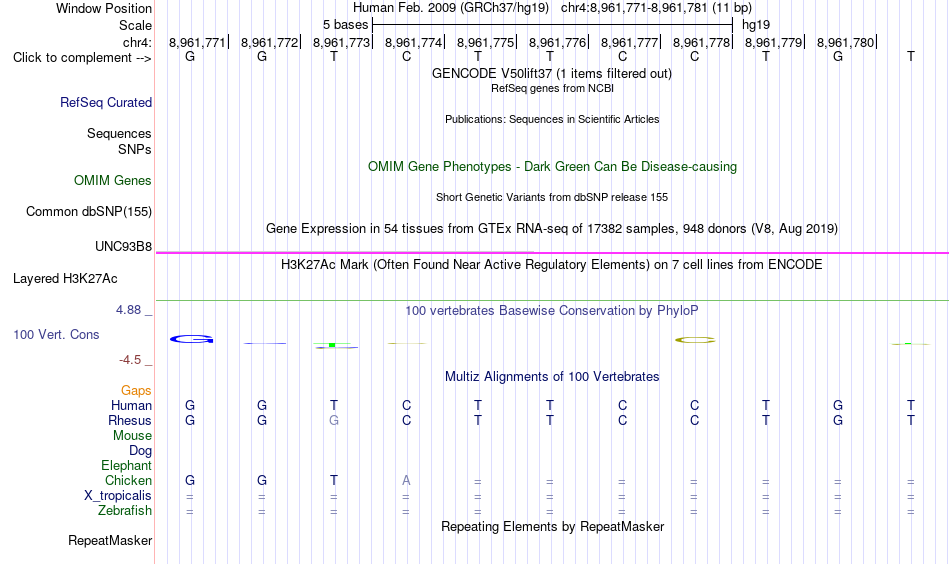
Task: Select the RepeatMasker track label
Action: pyautogui.click(x=110, y=540)
